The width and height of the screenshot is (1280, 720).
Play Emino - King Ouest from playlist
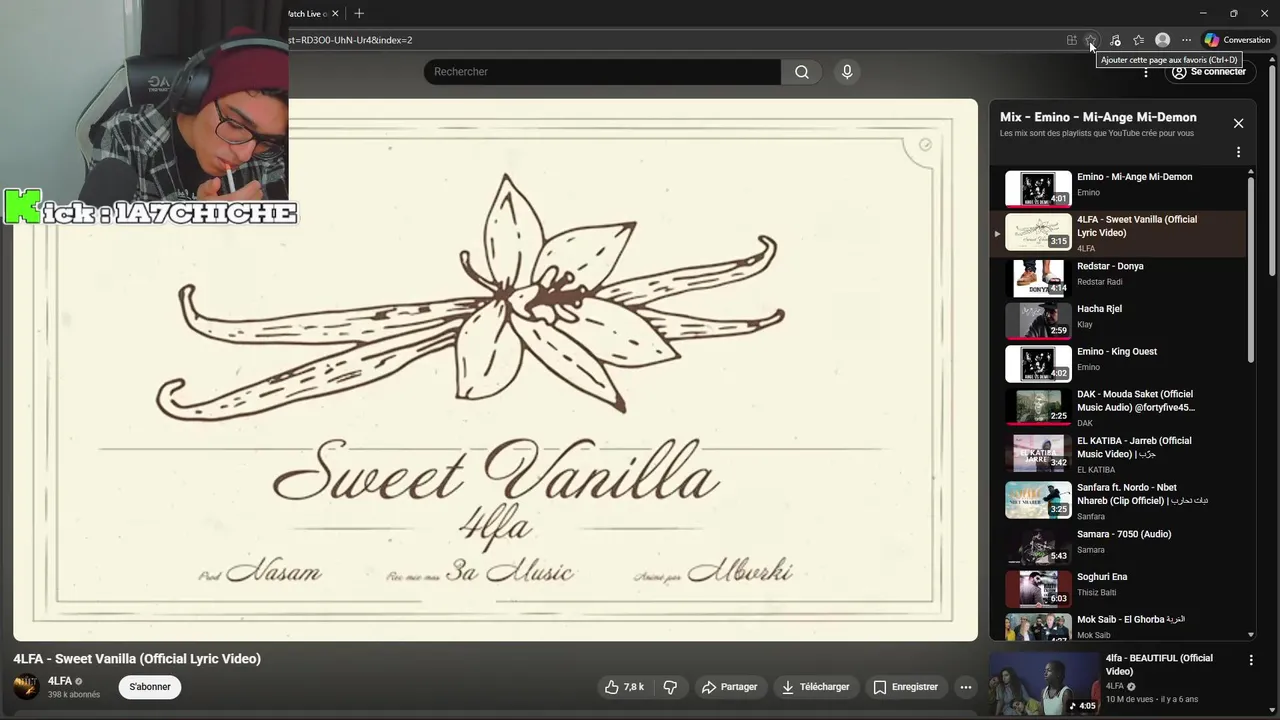[x=1118, y=362]
